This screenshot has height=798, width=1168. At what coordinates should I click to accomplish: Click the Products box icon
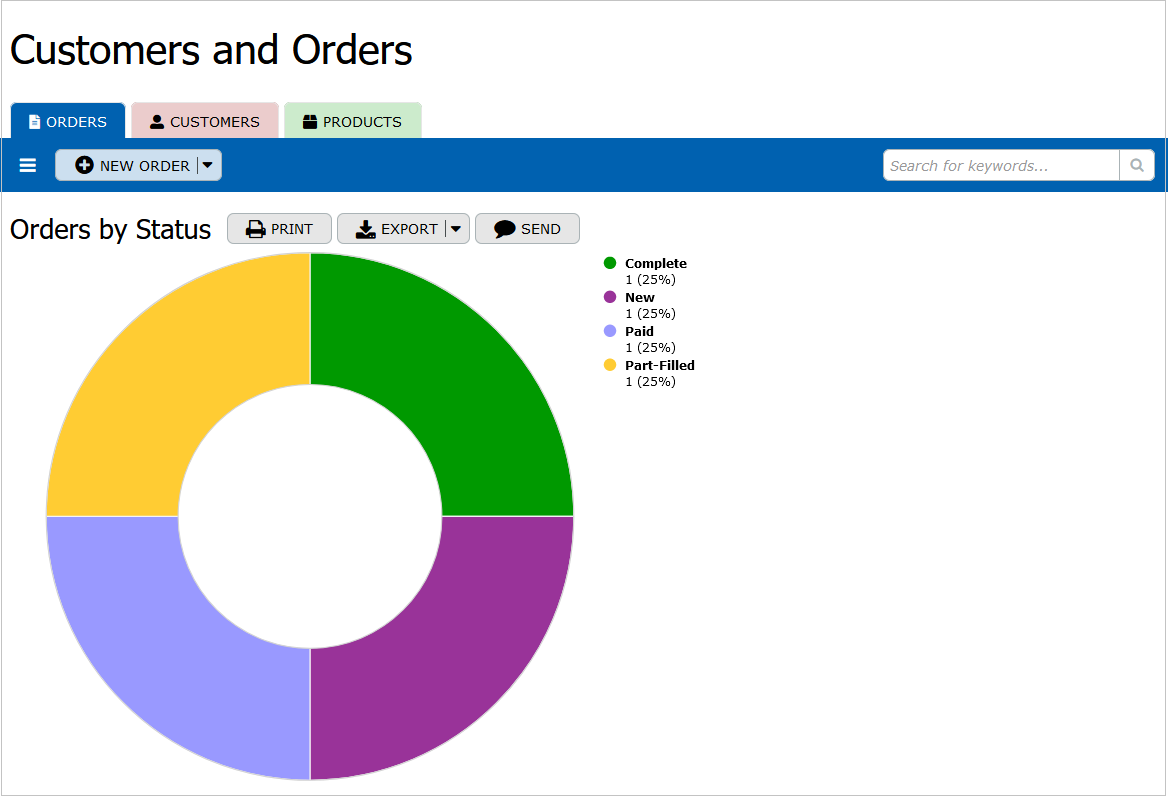click(x=310, y=122)
